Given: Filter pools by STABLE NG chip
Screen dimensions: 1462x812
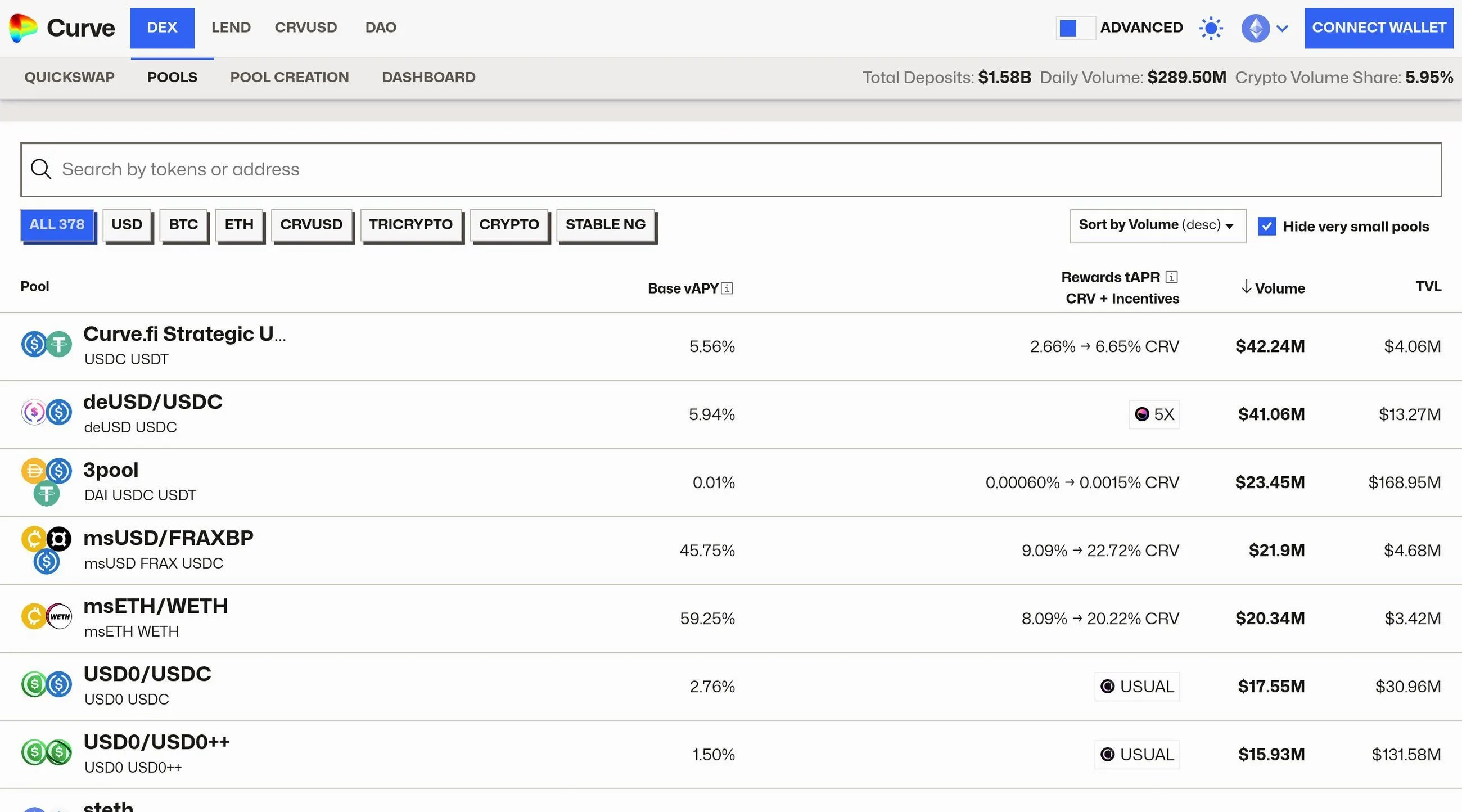Looking at the screenshot, I should (x=605, y=225).
